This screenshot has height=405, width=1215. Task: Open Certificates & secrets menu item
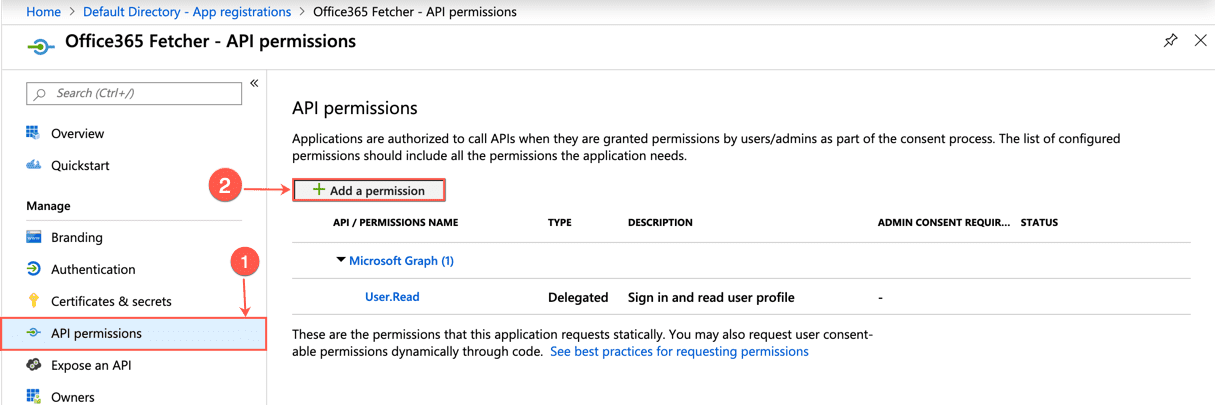pyautogui.click(x=111, y=301)
